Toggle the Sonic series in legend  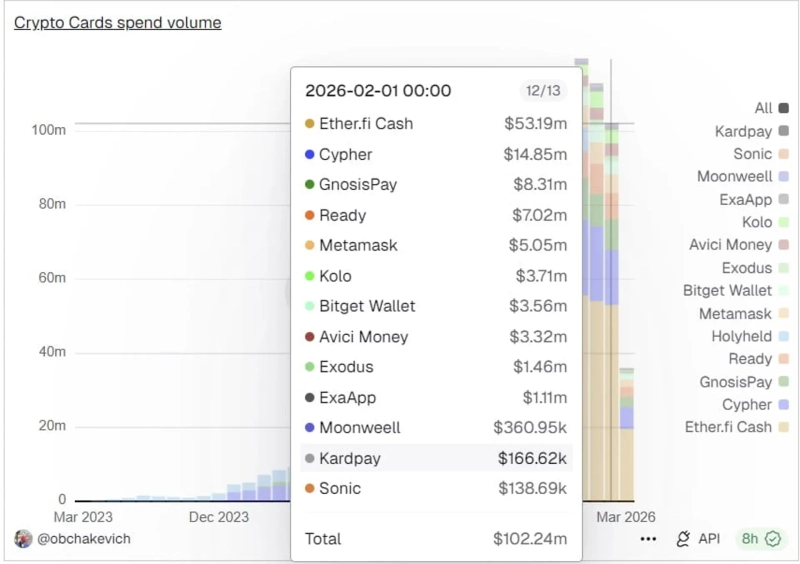pyautogui.click(x=752, y=154)
